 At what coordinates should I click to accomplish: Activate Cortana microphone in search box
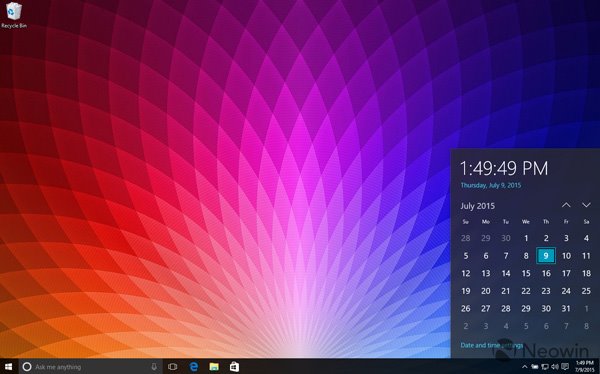154,367
